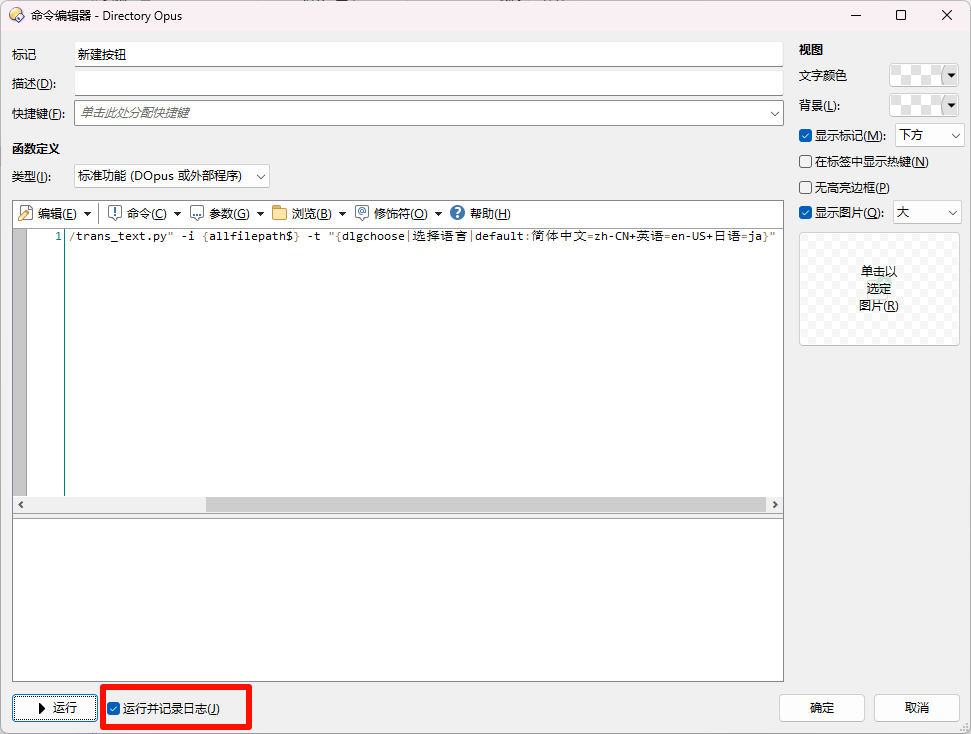971x734 pixels.
Task: Minimize the command editor window
Action: (x=856, y=15)
